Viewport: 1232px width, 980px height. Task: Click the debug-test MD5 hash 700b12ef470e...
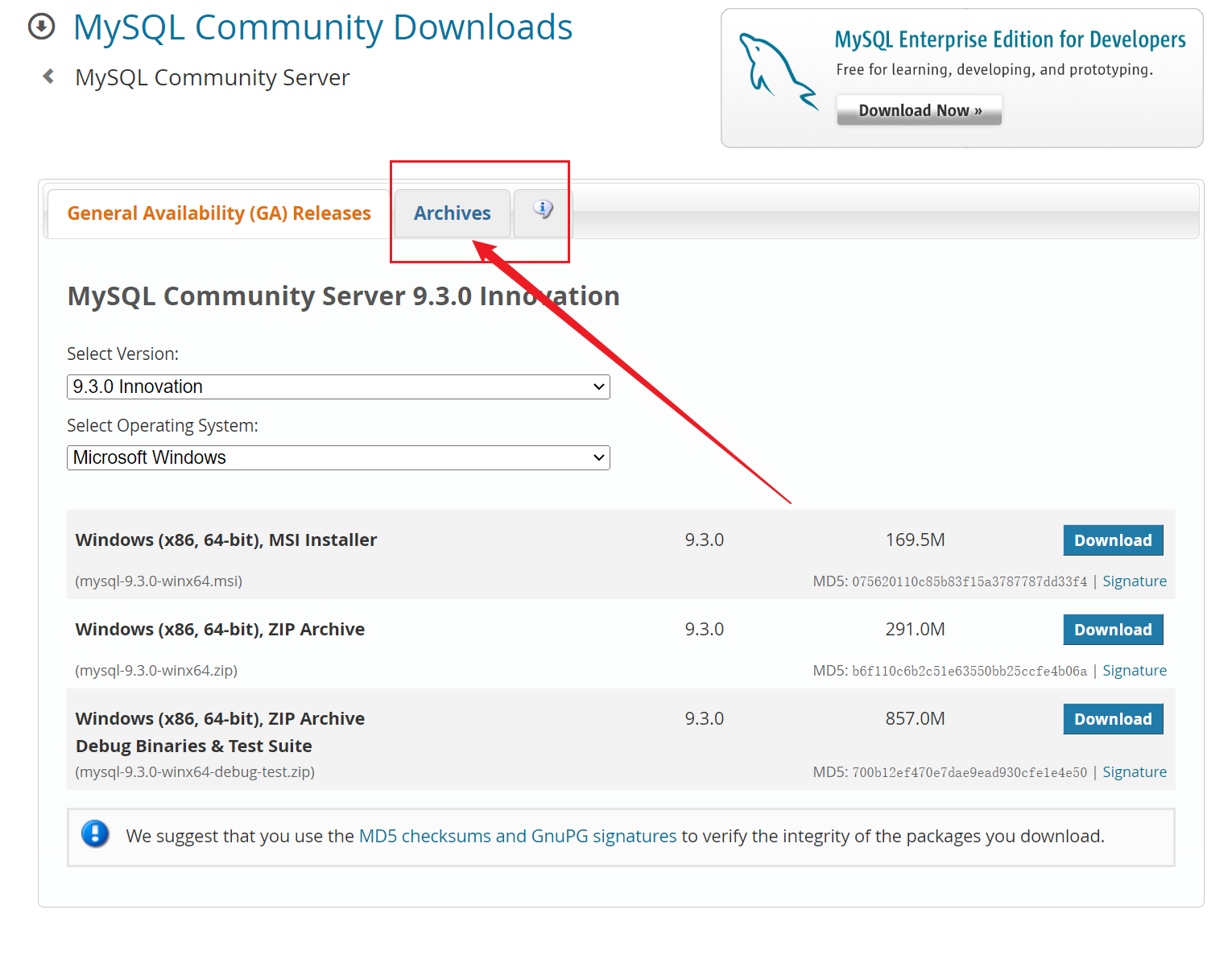tap(969, 772)
